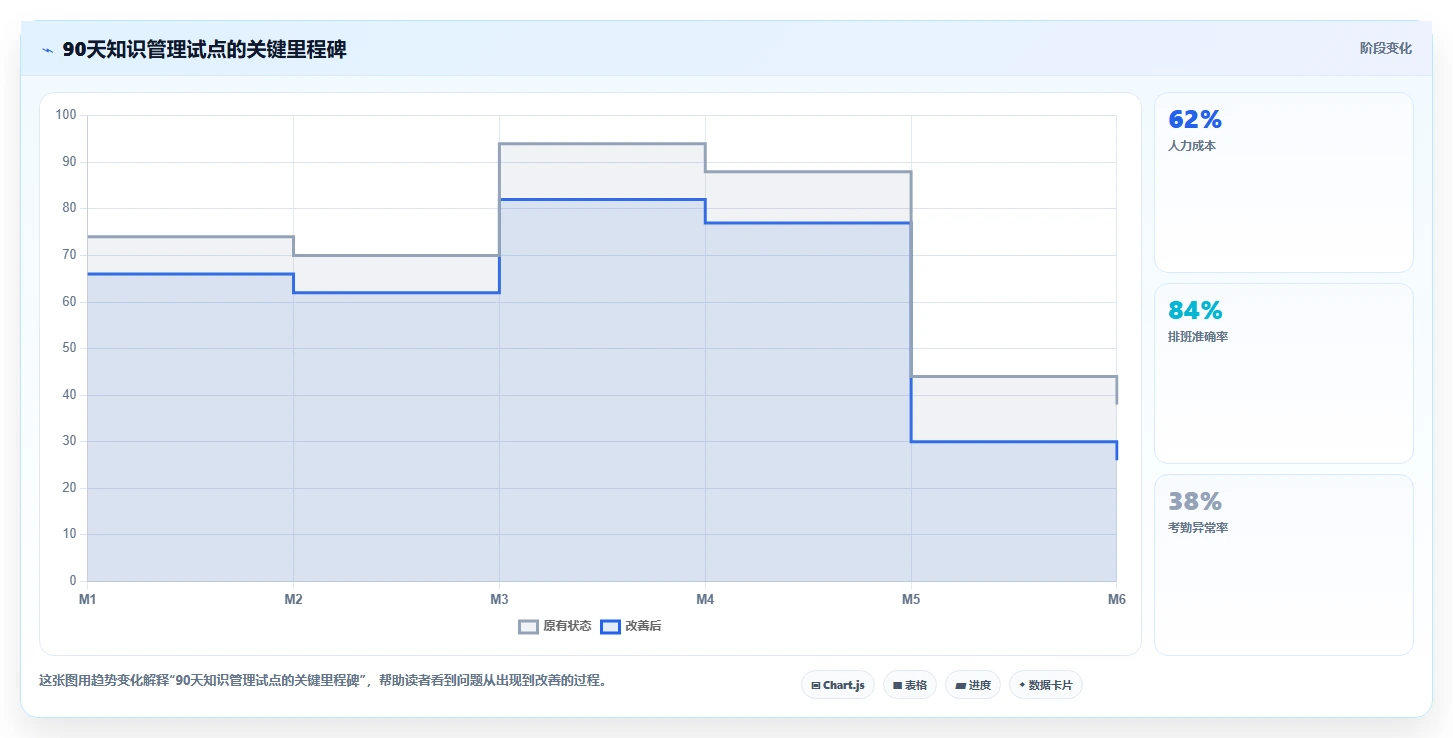Screen dimensions: 1453x738
Task: Open the 84% 排班准确率 card
Action: click(1284, 373)
